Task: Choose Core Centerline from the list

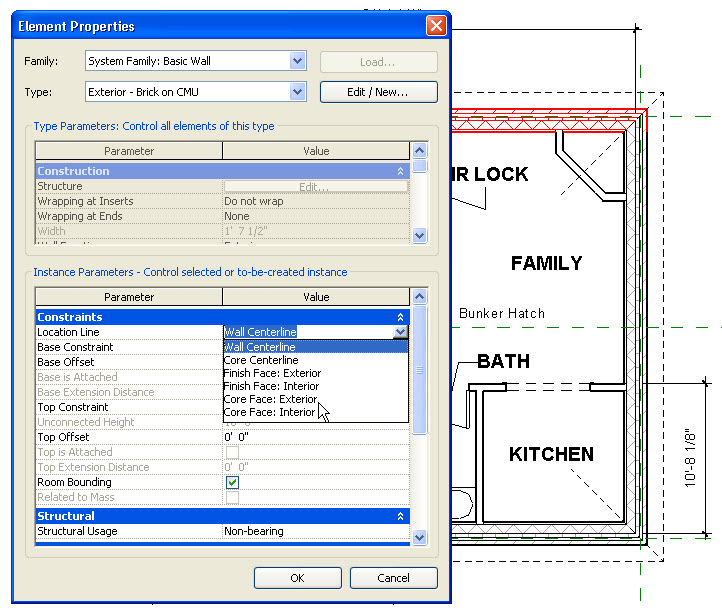Action: (315, 360)
